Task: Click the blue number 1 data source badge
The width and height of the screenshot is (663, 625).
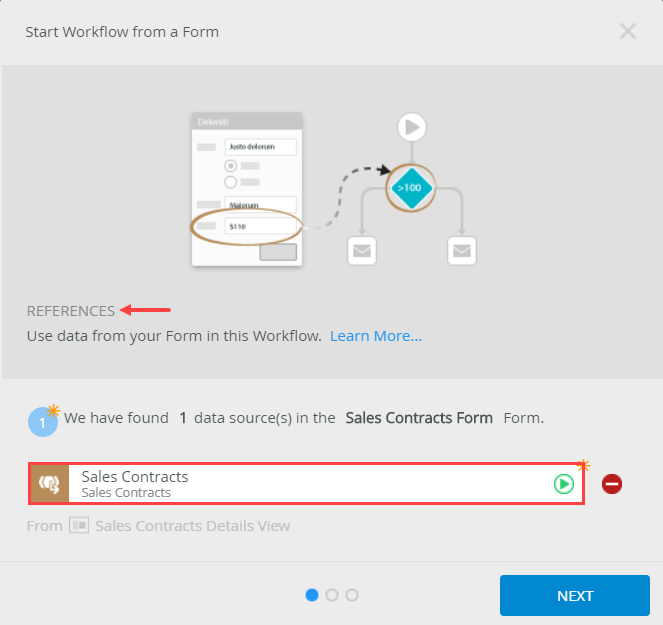Action: 43,422
